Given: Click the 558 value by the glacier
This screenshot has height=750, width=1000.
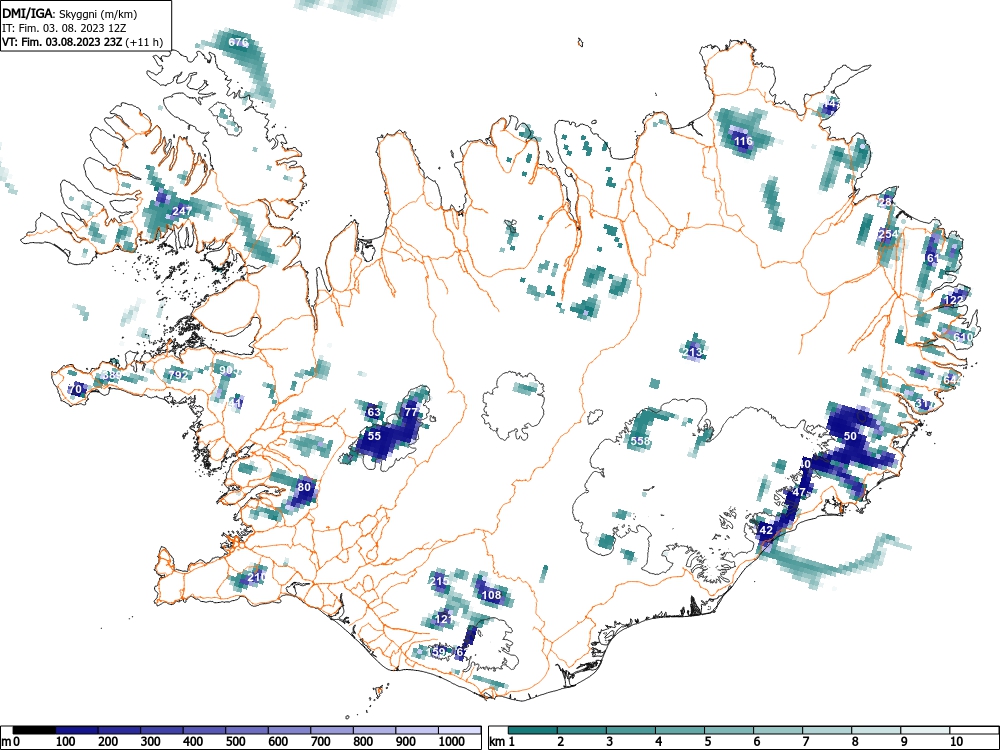Looking at the screenshot, I should point(640,441).
